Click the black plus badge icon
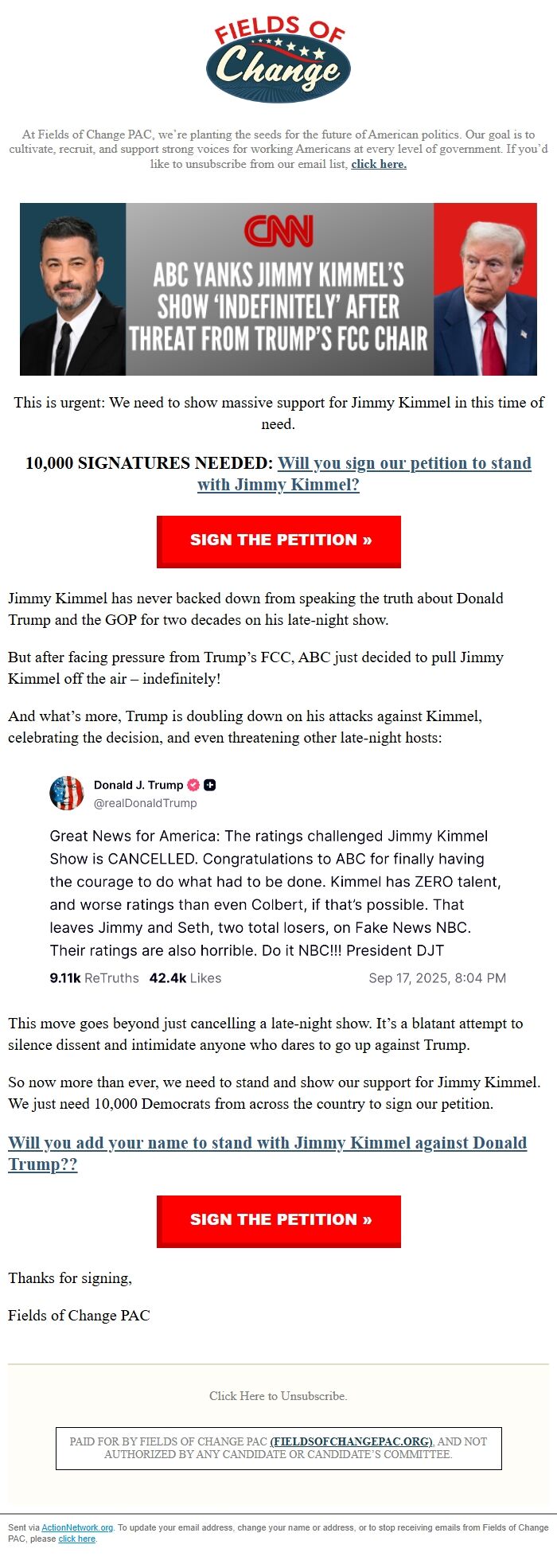This screenshot has height=1568, width=557. [210, 785]
